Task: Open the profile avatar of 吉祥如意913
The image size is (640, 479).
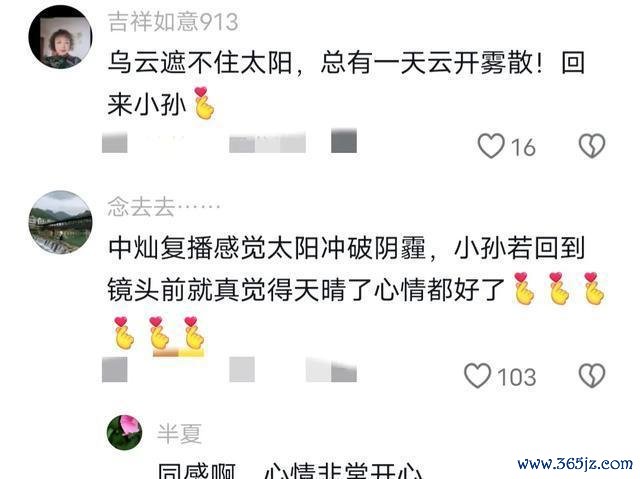Action: [60, 37]
